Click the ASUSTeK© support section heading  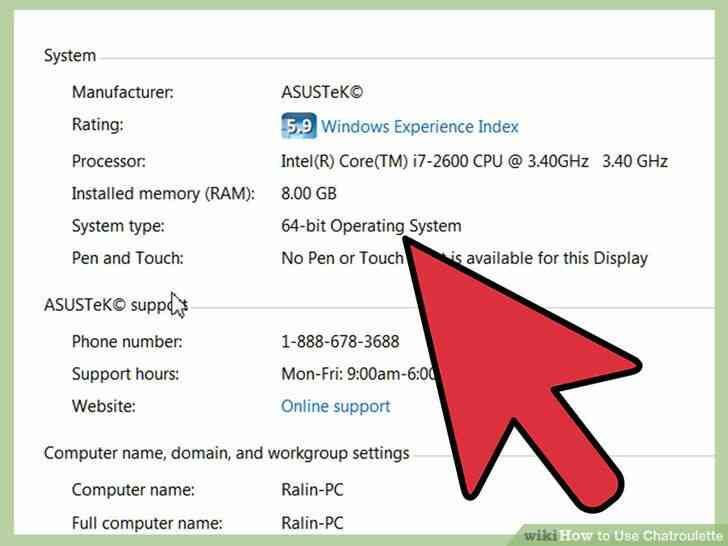(x=116, y=305)
